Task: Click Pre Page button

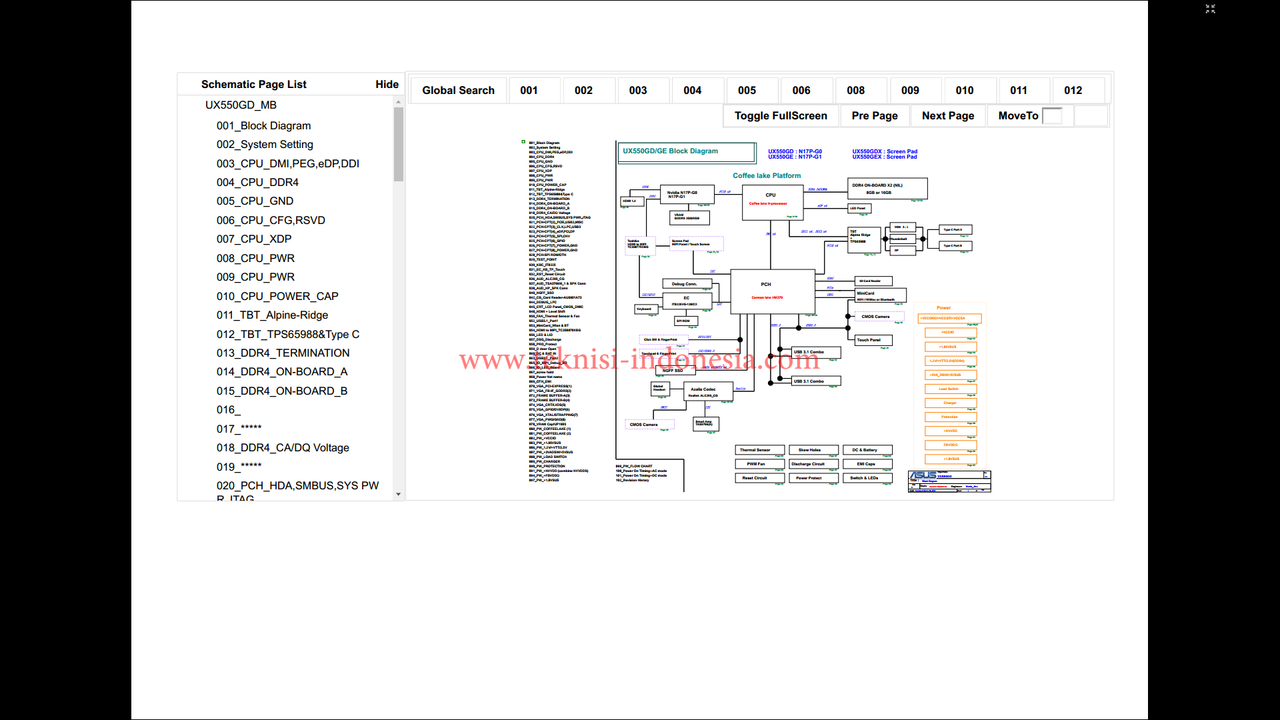Action: pyautogui.click(x=875, y=116)
